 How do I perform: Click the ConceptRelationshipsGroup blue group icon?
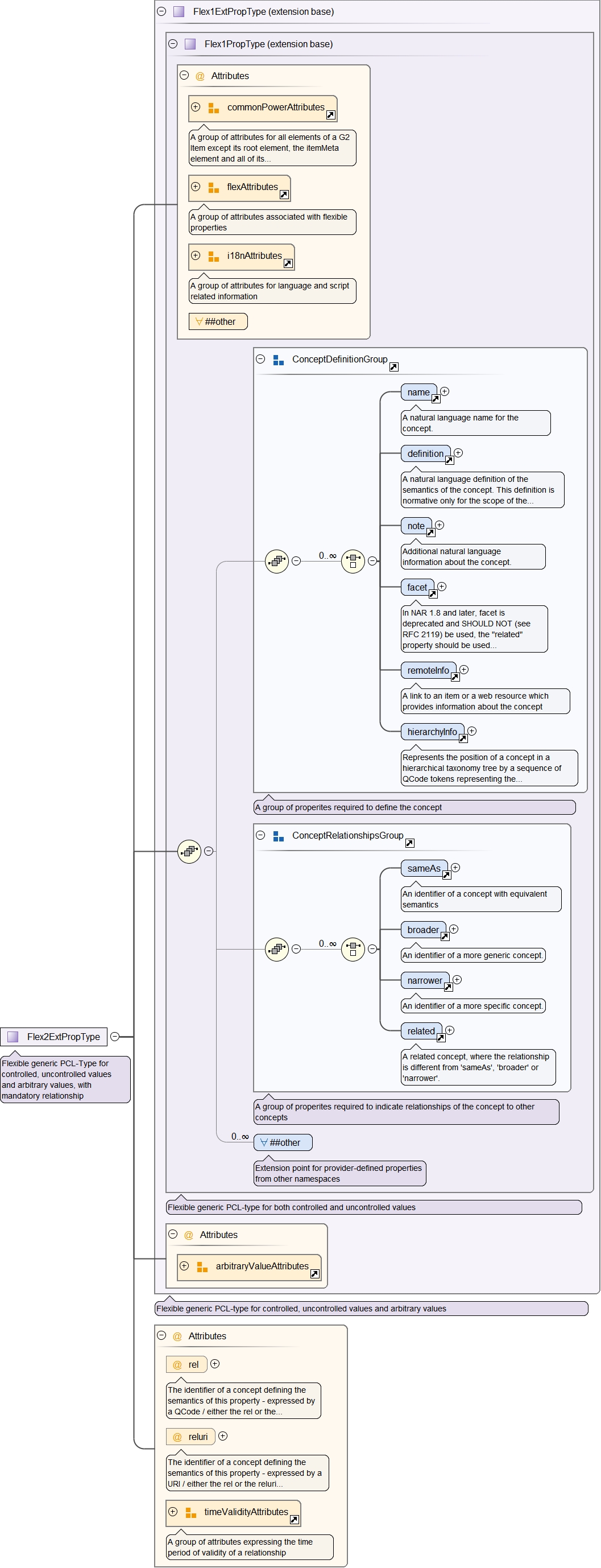(x=279, y=836)
